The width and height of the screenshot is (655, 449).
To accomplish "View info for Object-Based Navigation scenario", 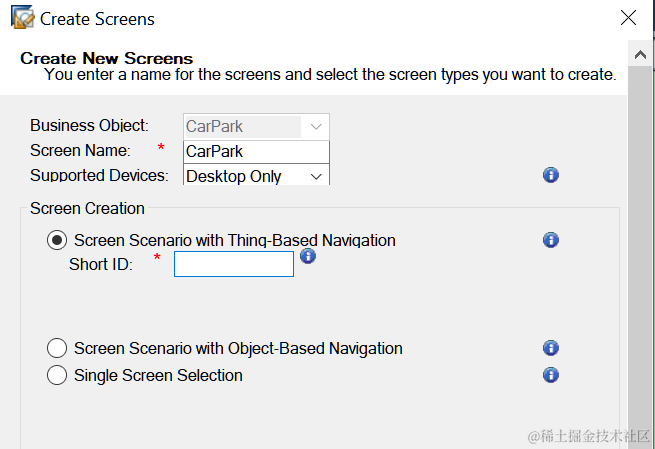I will tap(550, 348).
